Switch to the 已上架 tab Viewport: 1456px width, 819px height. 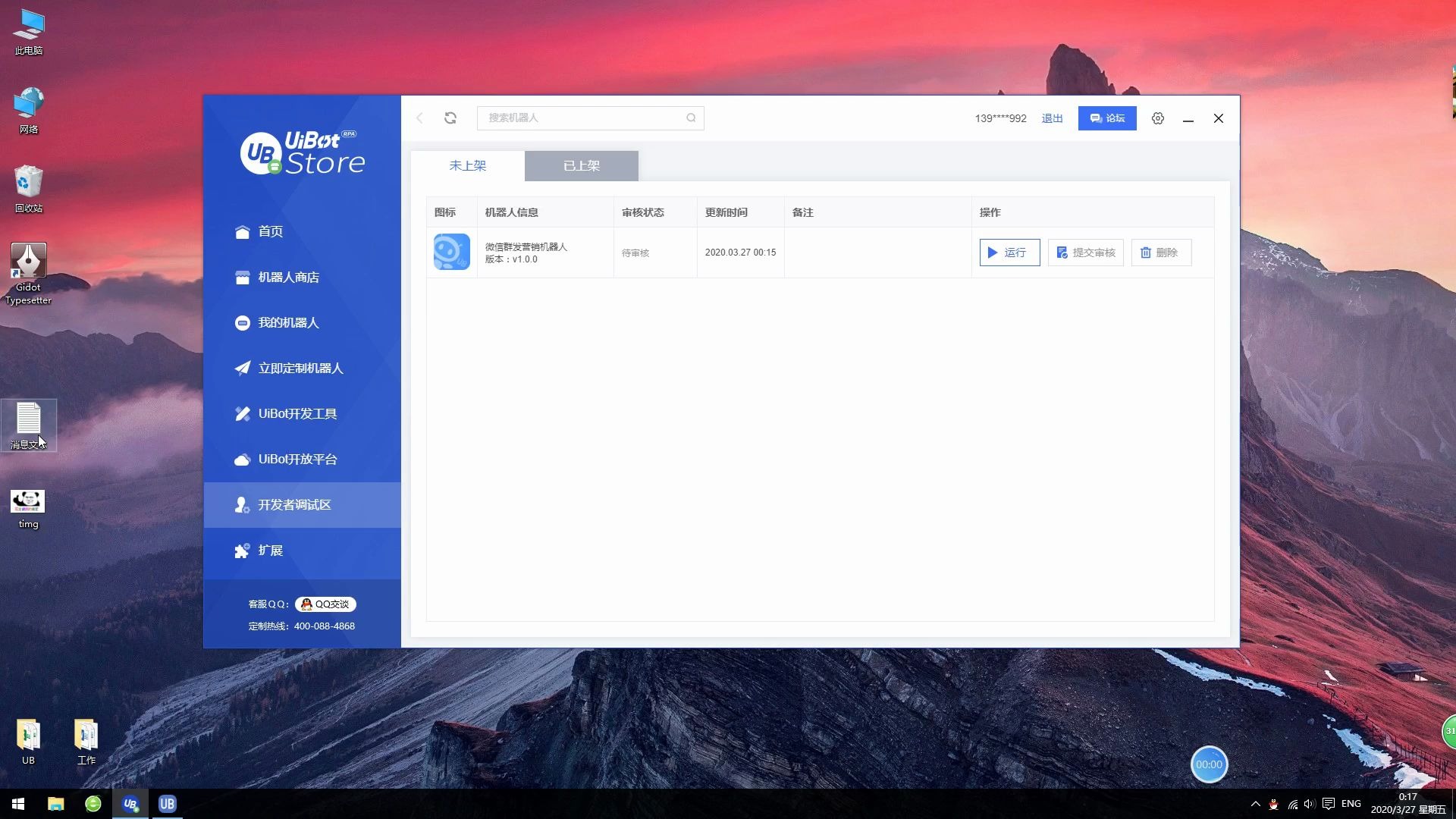(581, 166)
